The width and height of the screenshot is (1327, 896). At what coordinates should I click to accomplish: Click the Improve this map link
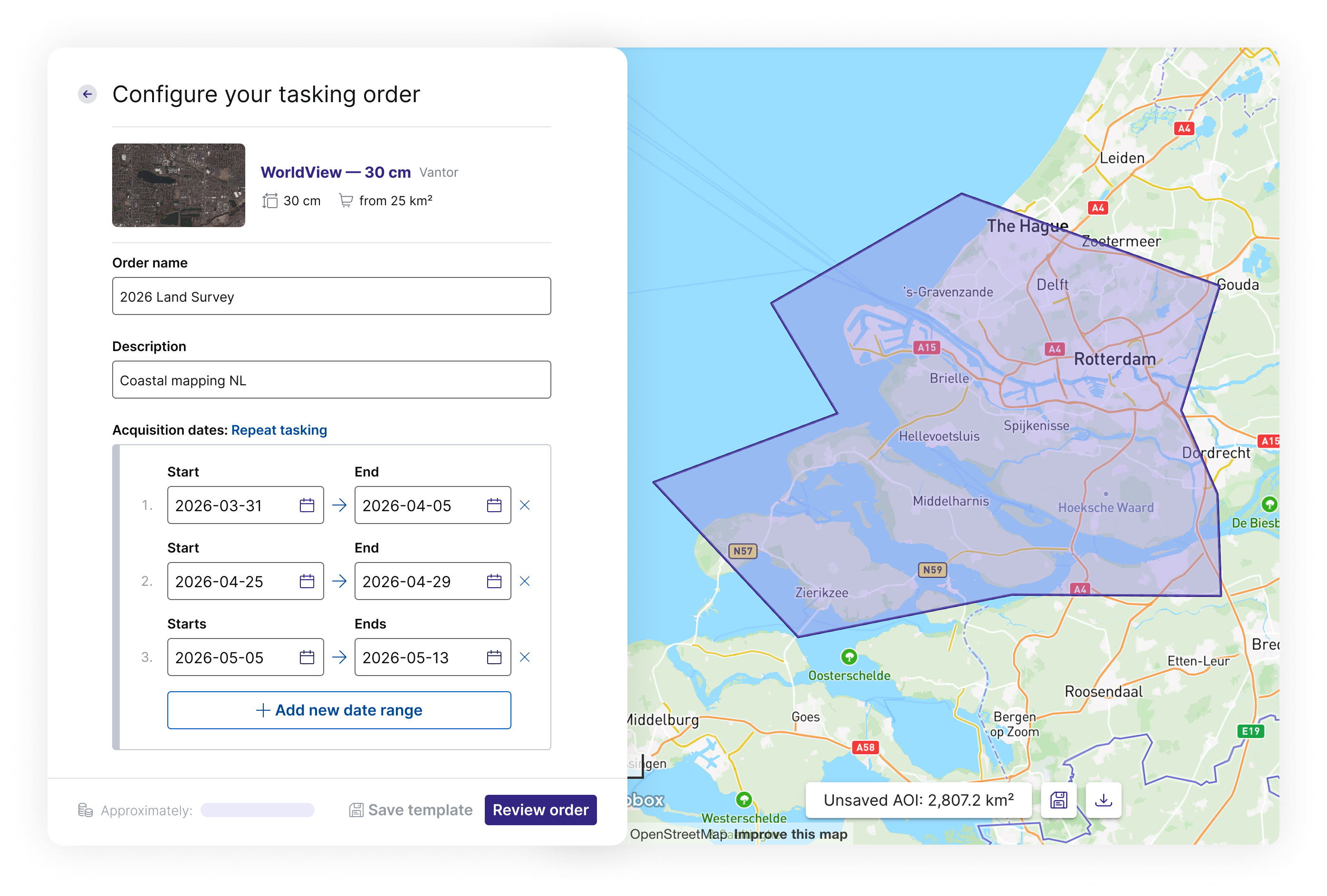(790, 834)
